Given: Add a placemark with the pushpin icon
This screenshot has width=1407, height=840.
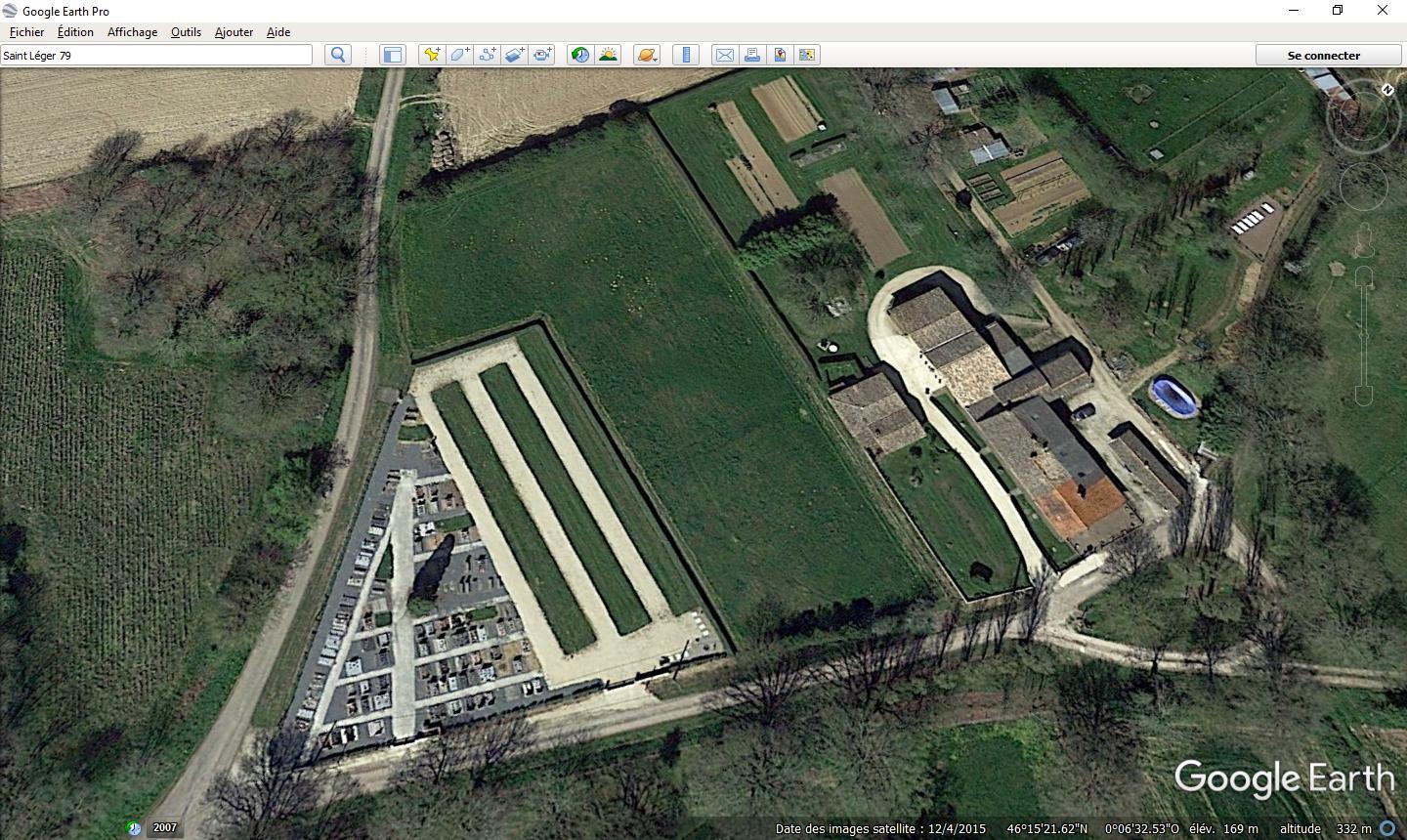Looking at the screenshot, I should pos(431,55).
